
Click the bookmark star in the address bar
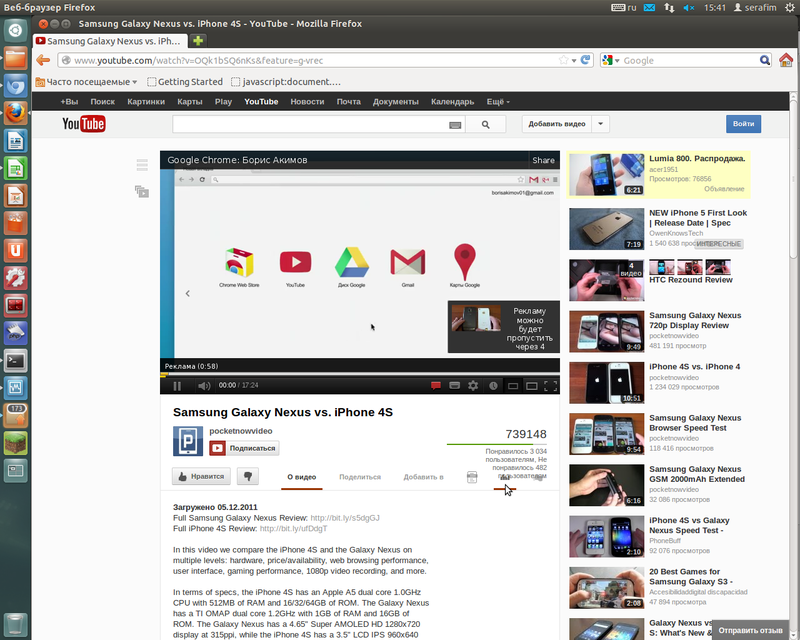click(x=563, y=60)
